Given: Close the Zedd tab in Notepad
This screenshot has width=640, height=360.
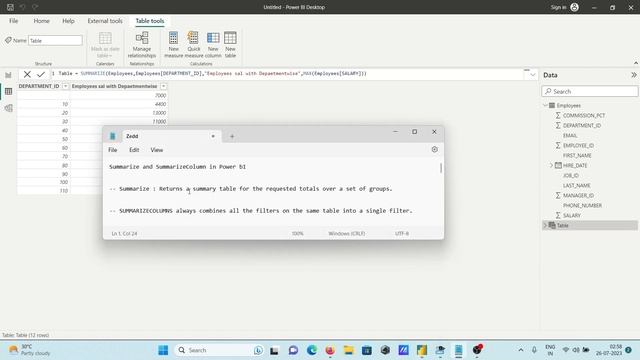Looking at the screenshot, I should 213,136.
